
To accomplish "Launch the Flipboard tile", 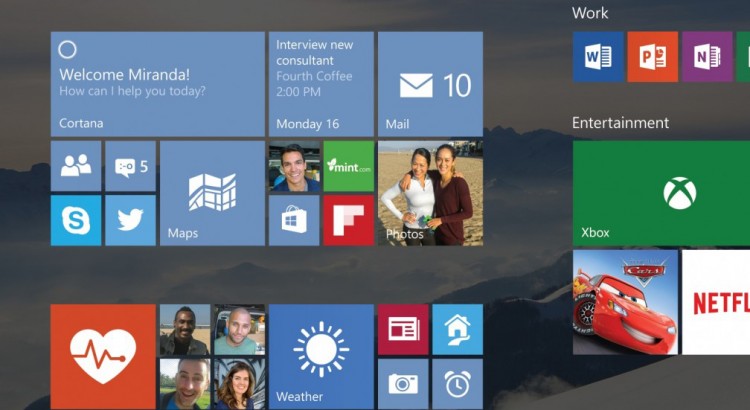I will pos(348,221).
